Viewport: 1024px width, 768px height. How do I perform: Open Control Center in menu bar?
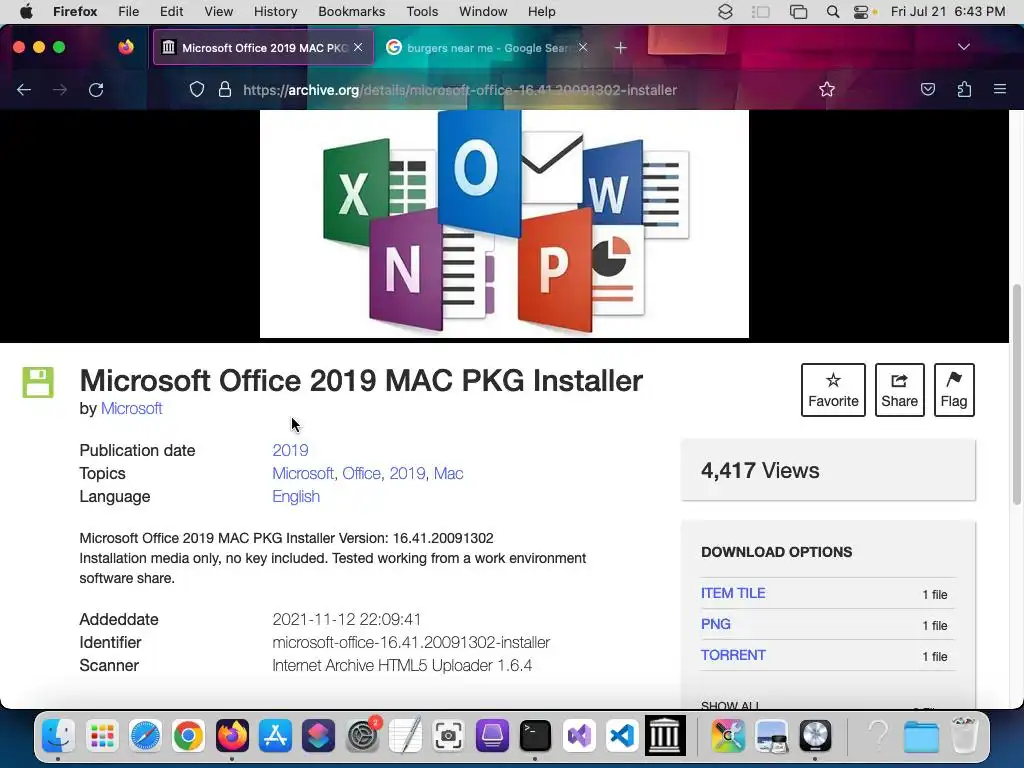pyautogui.click(x=861, y=11)
